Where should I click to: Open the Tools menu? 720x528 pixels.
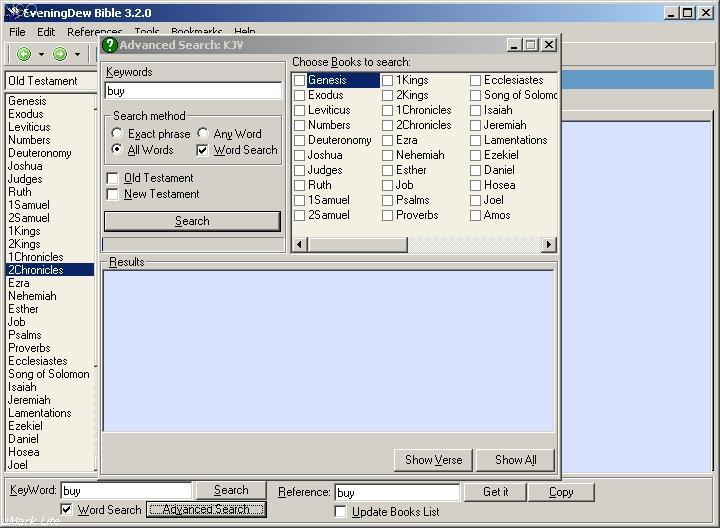click(146, 31)
